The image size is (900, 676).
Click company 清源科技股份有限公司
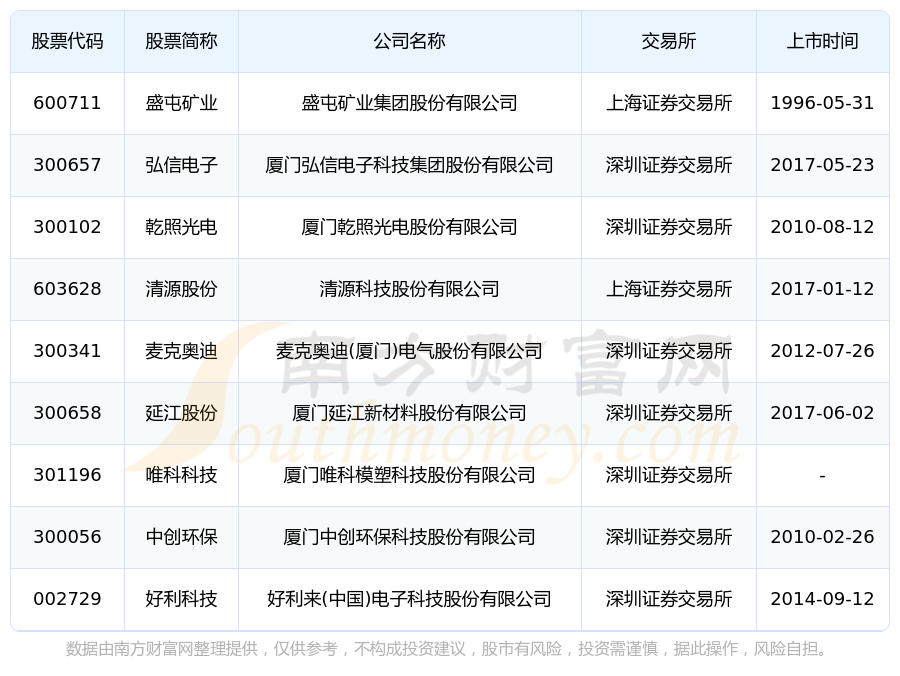[410, 289]
